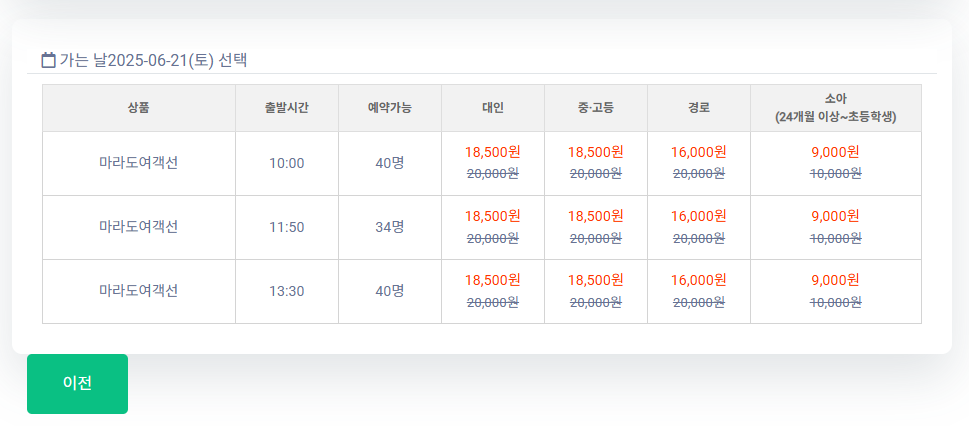Click 중·고등 price 18,500원 in 11:50 row

click(596, 216)
